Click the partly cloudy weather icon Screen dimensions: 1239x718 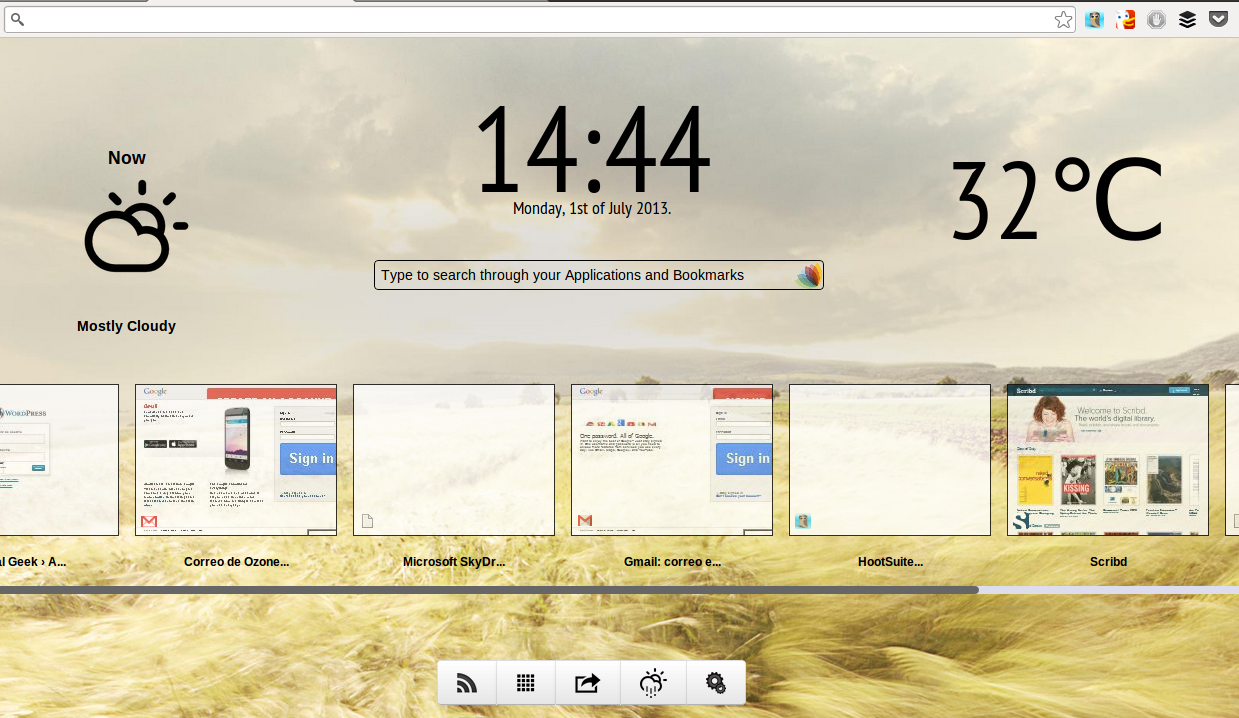click(x=136, y=227)
